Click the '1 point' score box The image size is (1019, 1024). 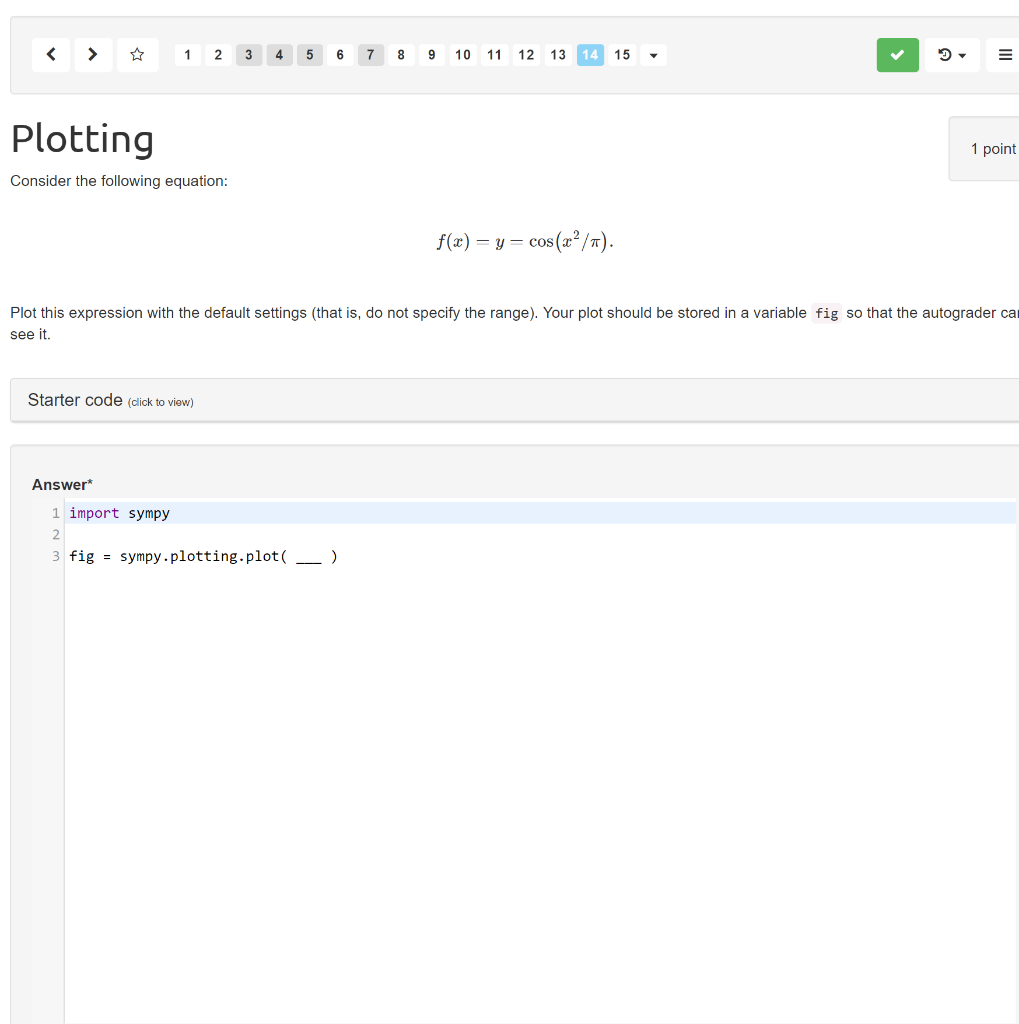coord(984,149)
